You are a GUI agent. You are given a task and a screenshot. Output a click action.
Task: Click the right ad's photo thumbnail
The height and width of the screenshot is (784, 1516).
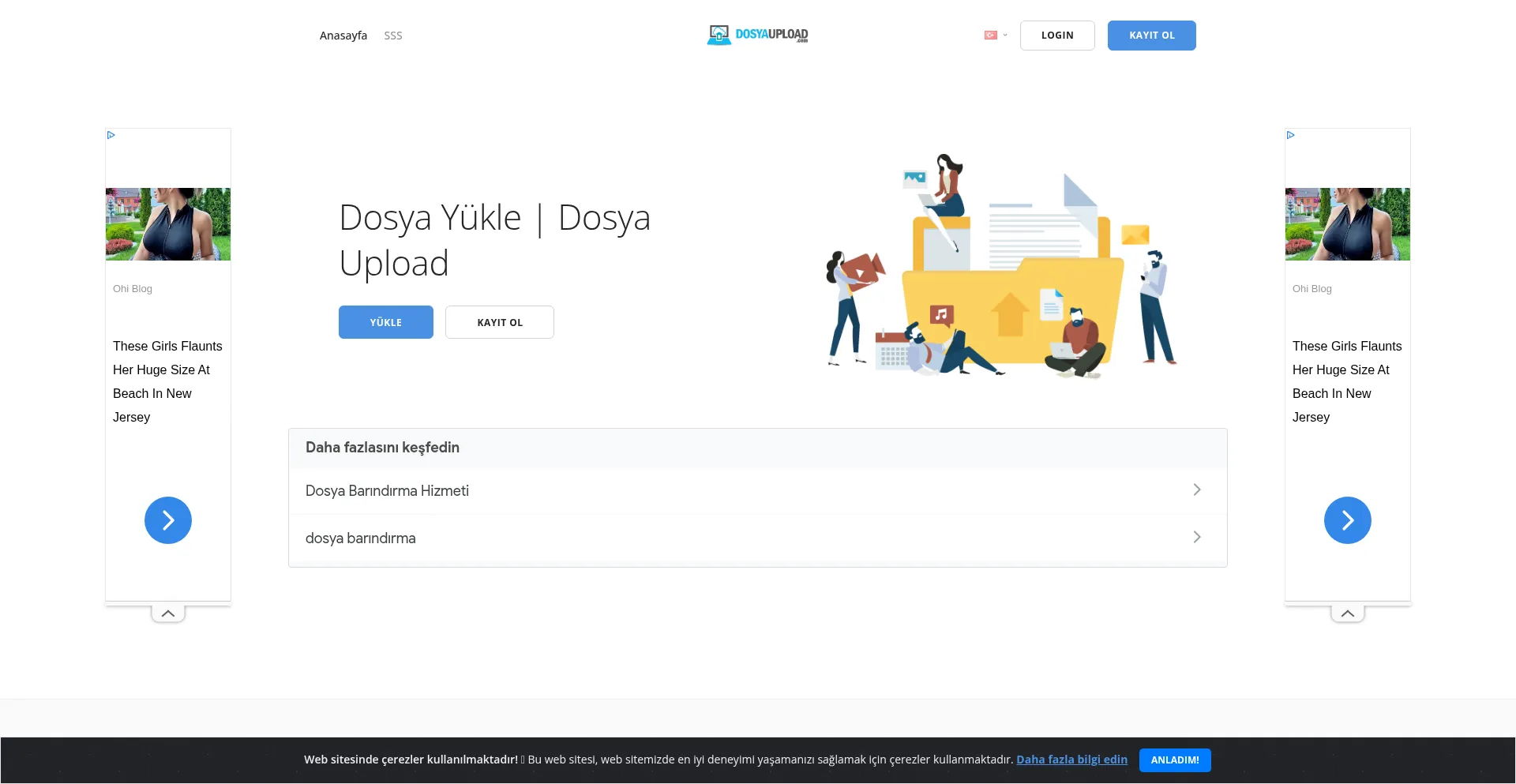tap(1348, 224)
